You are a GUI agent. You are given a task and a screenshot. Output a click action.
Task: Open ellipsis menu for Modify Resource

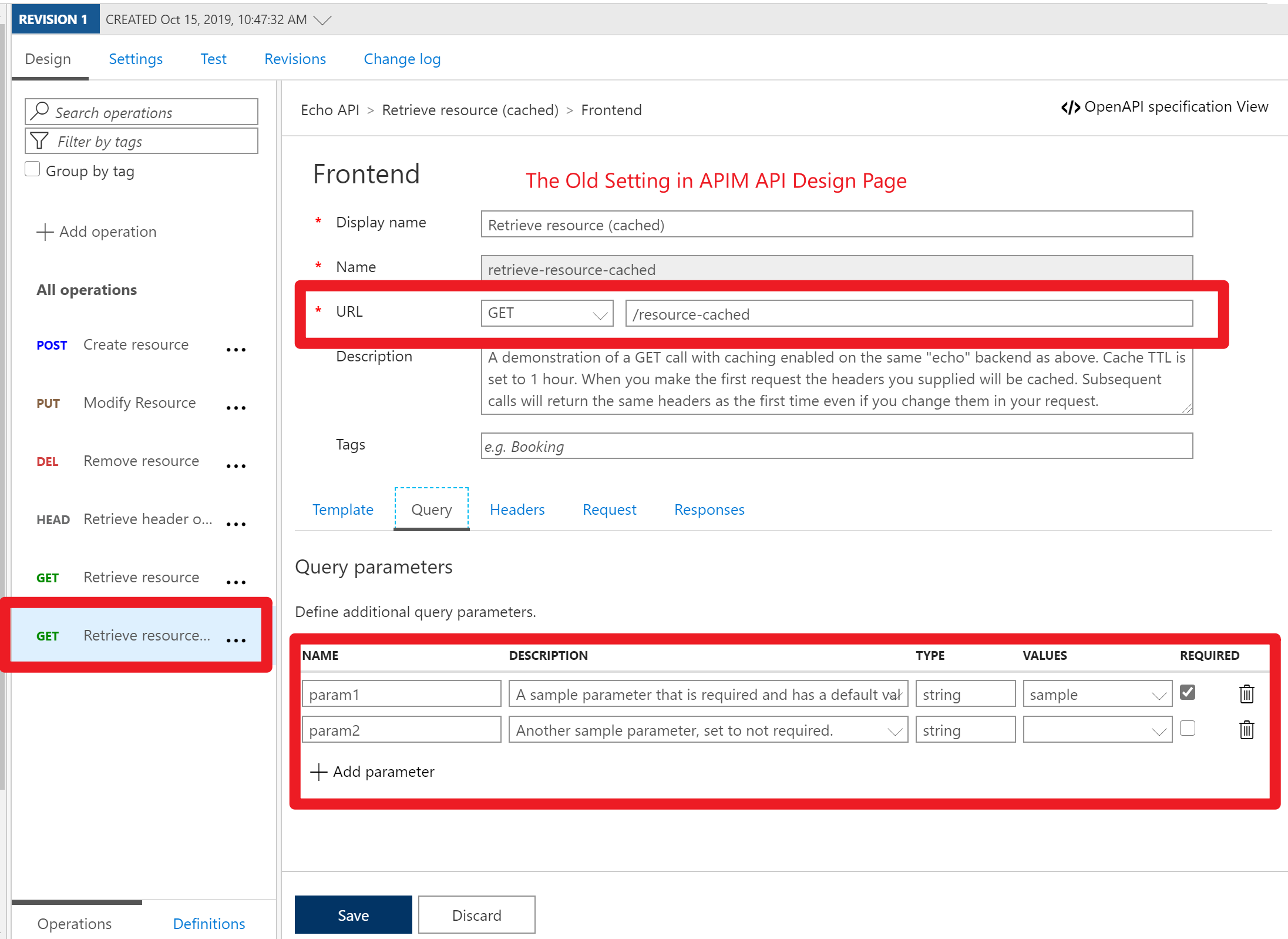[236, 408]
